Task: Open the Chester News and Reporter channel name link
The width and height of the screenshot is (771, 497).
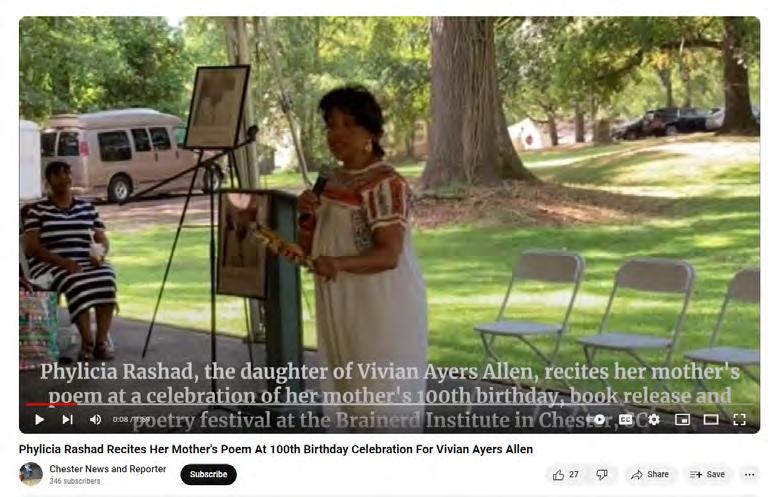Action: [108, 469]
